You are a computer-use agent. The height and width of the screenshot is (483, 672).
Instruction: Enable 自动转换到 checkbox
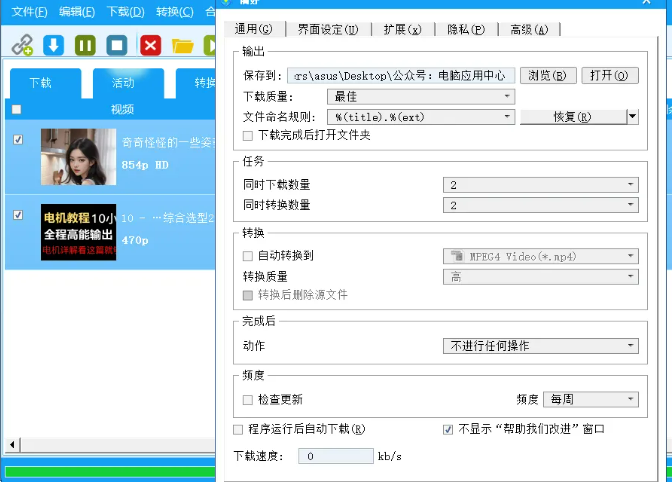(248, 256)
